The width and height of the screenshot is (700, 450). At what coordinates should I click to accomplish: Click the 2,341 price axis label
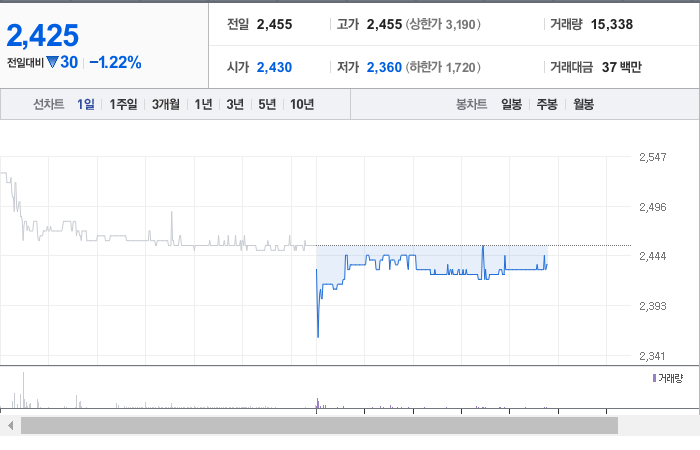click(652, 356)
